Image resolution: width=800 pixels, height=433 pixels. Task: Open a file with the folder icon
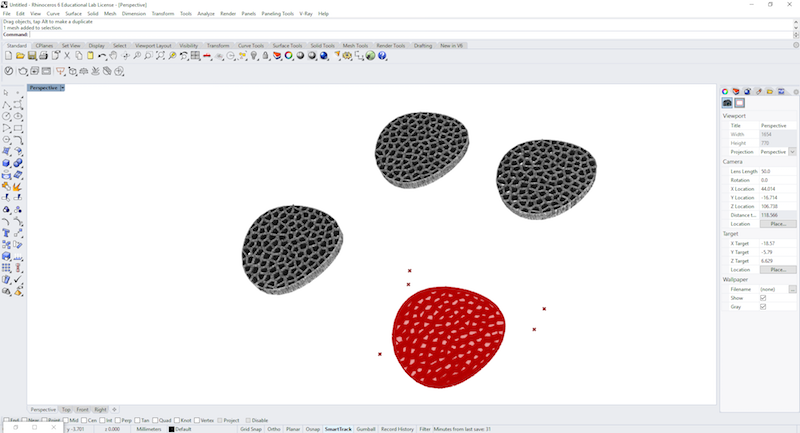(x=20, y=56)
